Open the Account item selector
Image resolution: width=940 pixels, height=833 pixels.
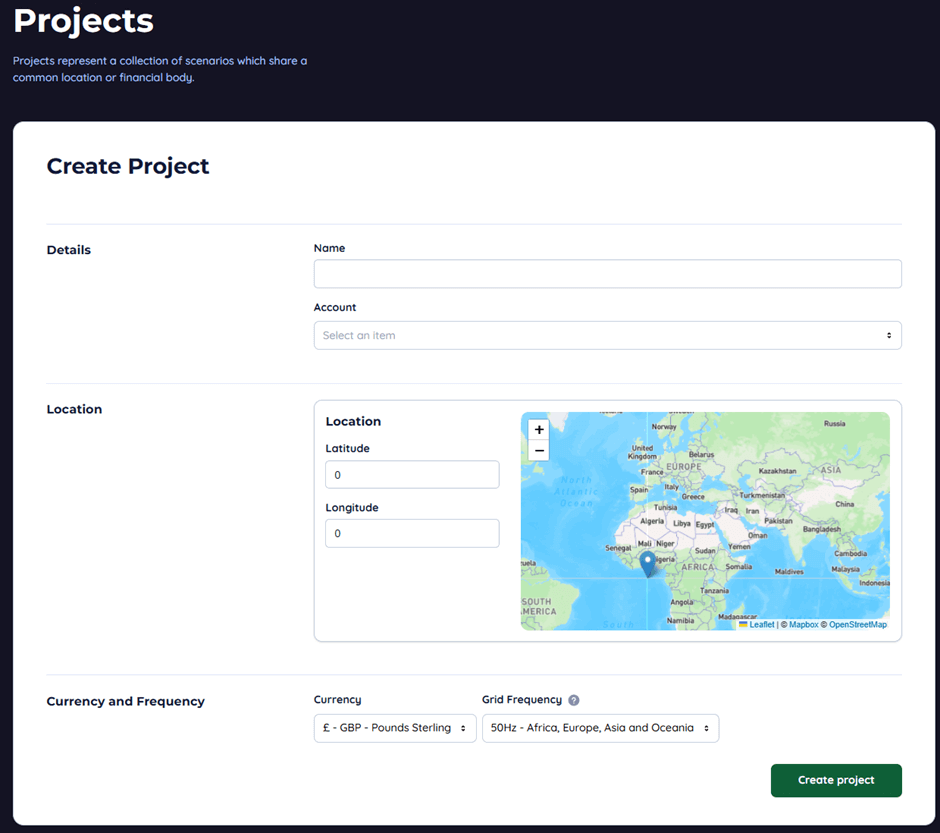click(607, 334)
